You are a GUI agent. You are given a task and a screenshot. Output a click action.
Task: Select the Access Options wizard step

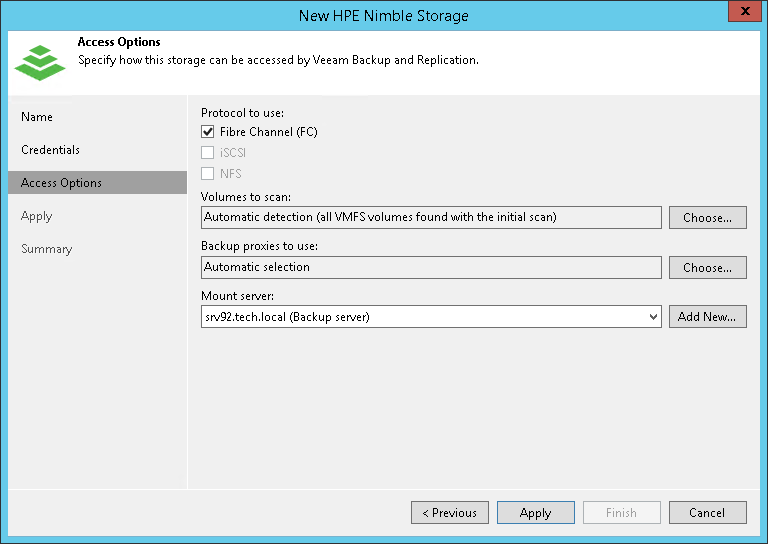[61, 183]
